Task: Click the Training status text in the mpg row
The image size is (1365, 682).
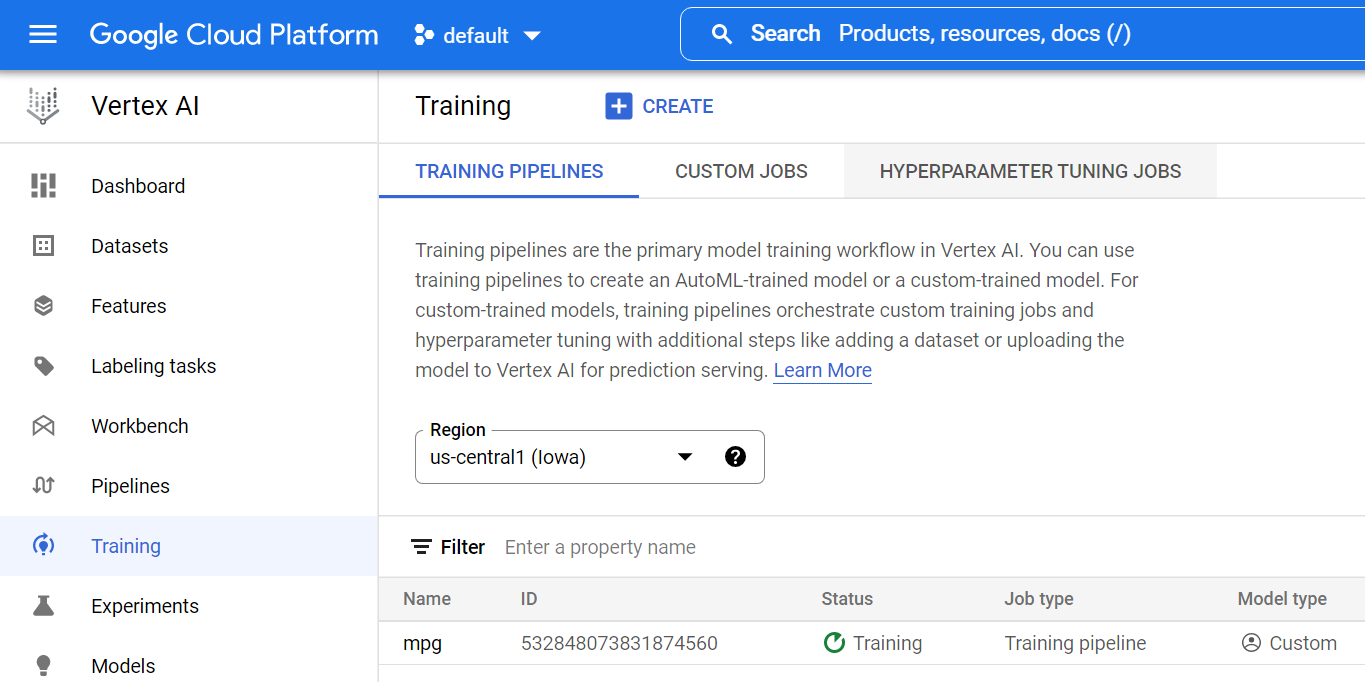Action: pos(887,643)
